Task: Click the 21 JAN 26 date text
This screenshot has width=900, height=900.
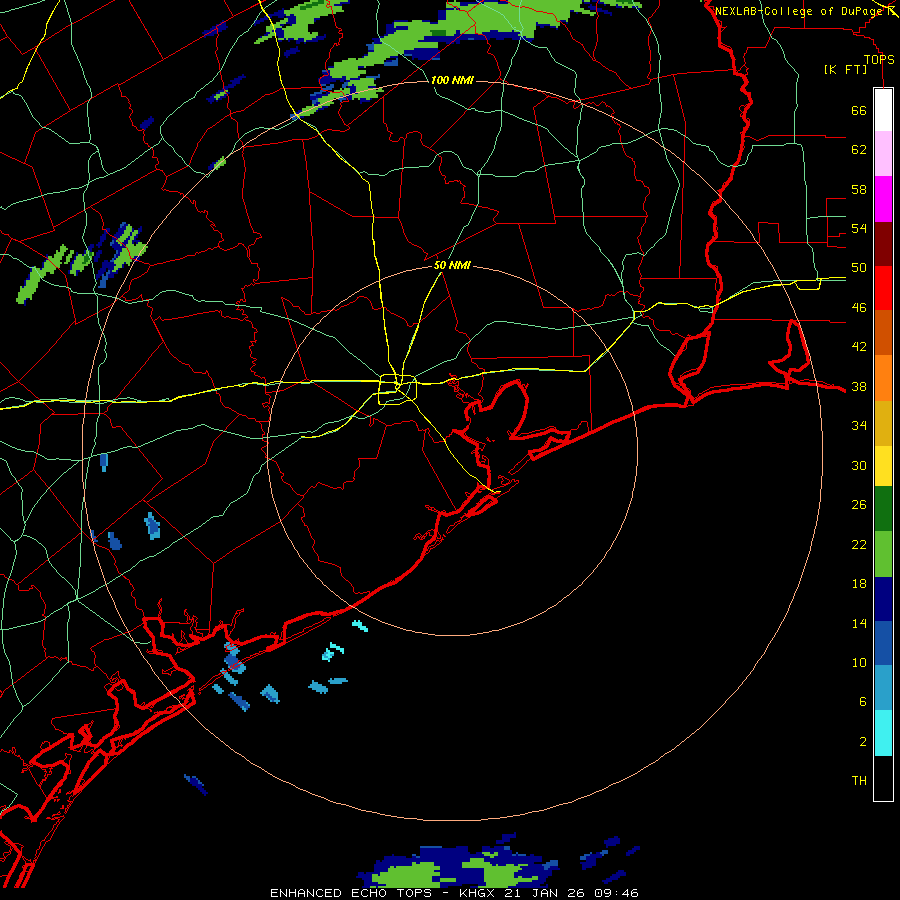Action: pos(544,893)
